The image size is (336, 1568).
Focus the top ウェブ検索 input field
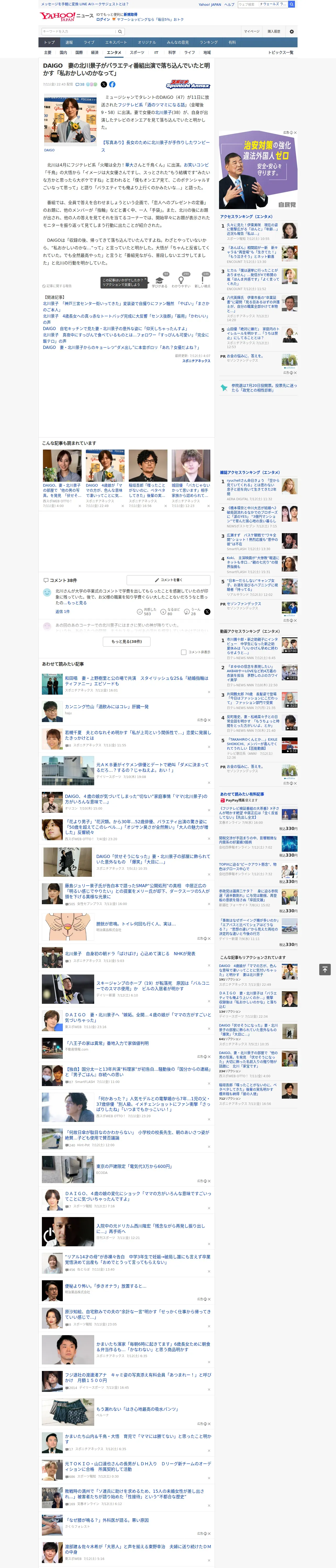[263, 4]
